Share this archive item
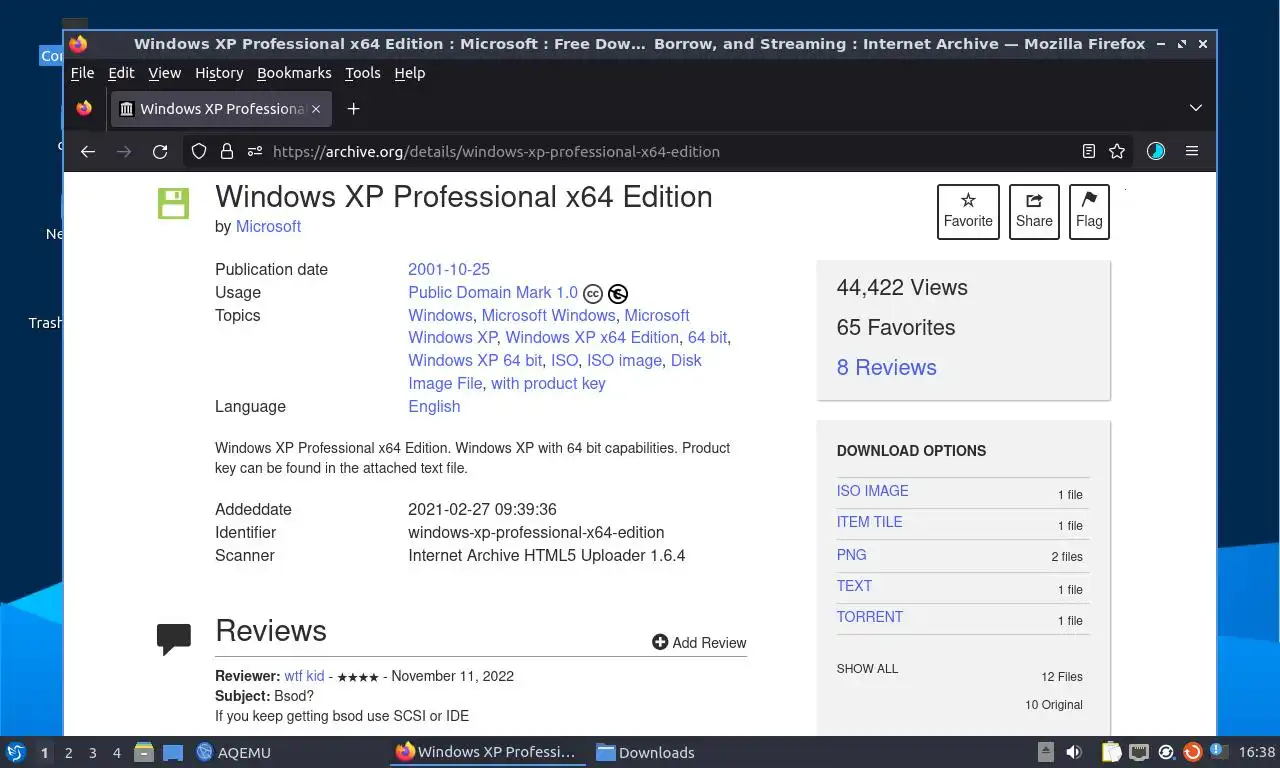The height and width of the screenshot is (768, 1280). coord(1034,212)
